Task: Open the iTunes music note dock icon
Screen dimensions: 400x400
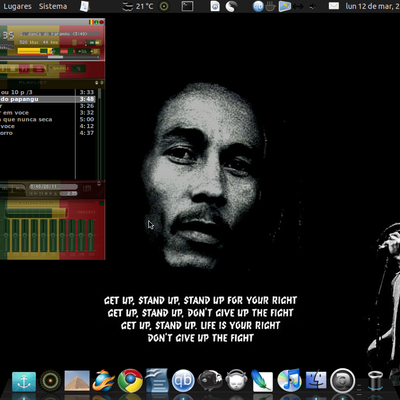Action: point(289,380)
